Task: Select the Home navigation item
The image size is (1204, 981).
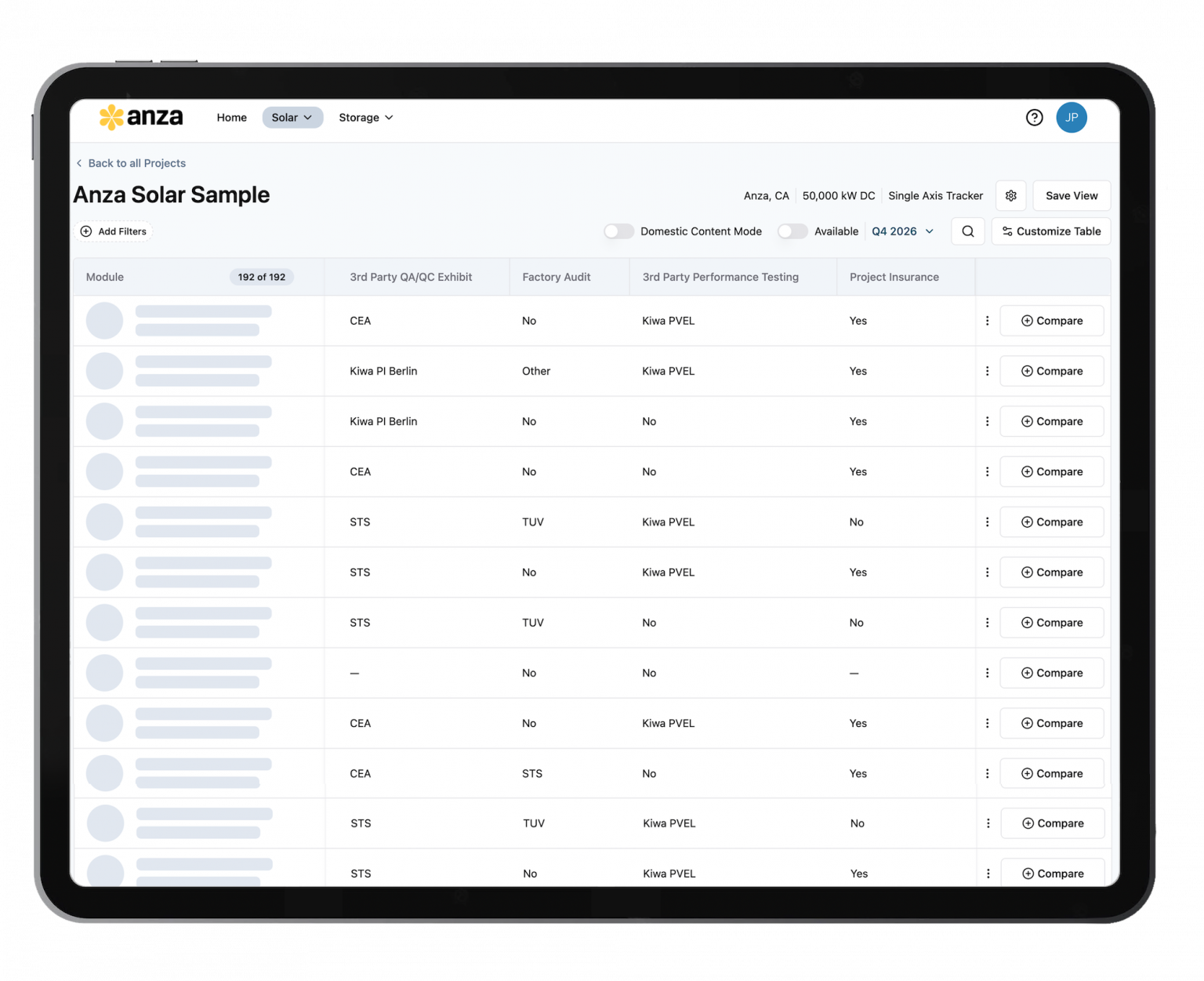Action: click(231, 117)
